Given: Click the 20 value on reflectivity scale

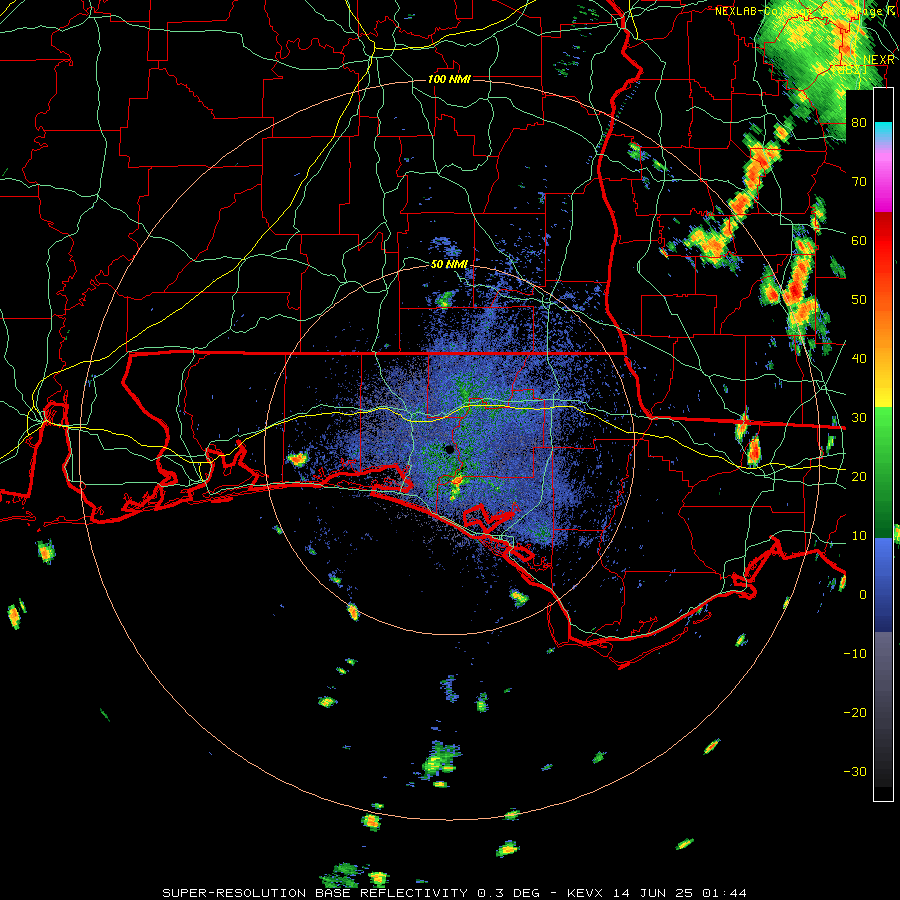Looking at the screenshot, I should coord(859,476).
